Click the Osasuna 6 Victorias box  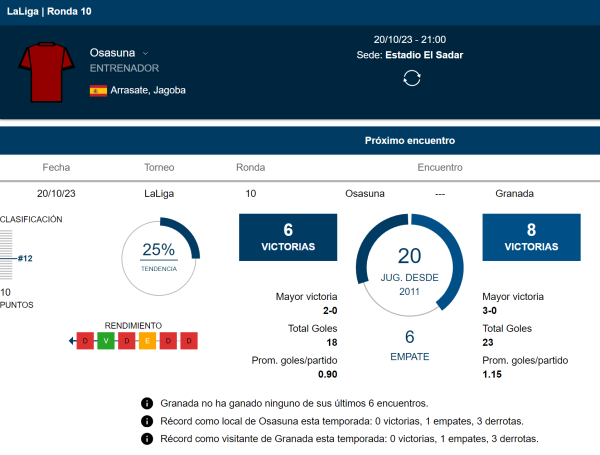pyautogui.click(x=288, y=236)
